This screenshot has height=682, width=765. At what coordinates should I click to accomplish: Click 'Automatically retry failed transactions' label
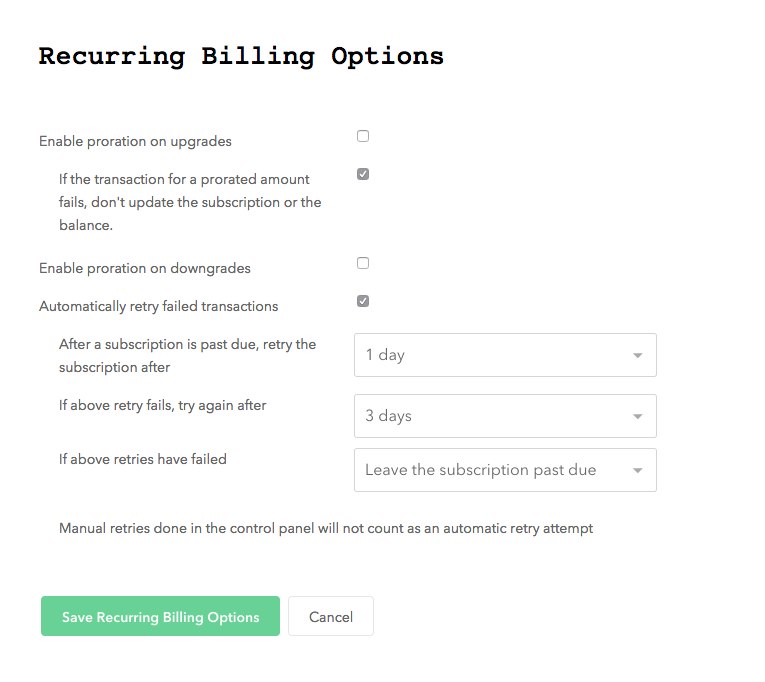pyautogui.click(x=159, y=306)
